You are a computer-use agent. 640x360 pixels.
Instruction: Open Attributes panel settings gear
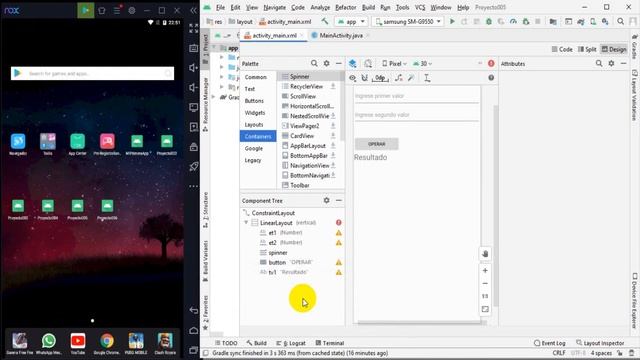click(x=611, y=63)
